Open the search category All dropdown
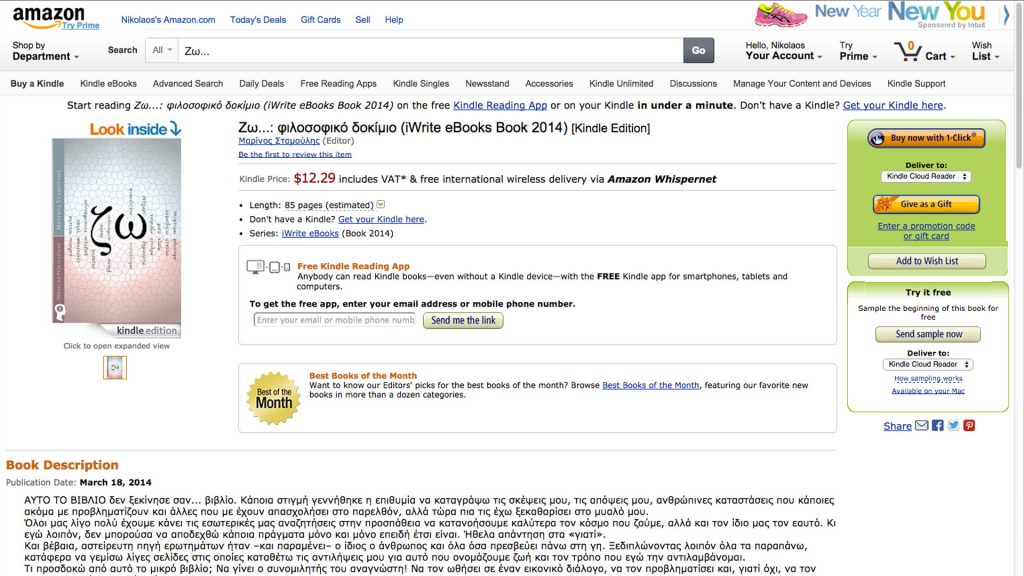This screenshot has height=576, width=1024. tap(162, 50)
